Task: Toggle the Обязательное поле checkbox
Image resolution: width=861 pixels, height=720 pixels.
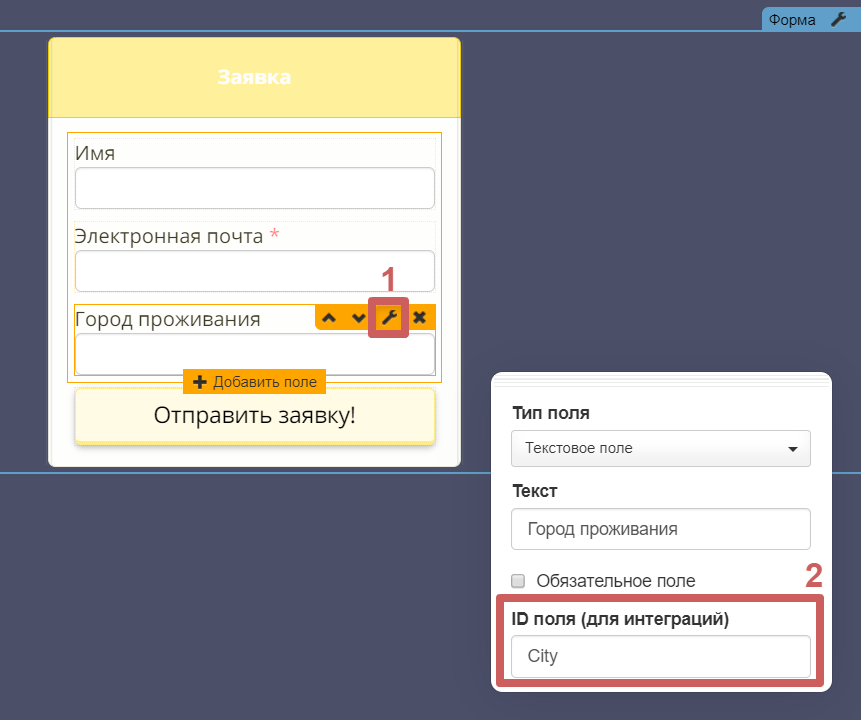Action: pyautogui.click(x=518, y=581)
